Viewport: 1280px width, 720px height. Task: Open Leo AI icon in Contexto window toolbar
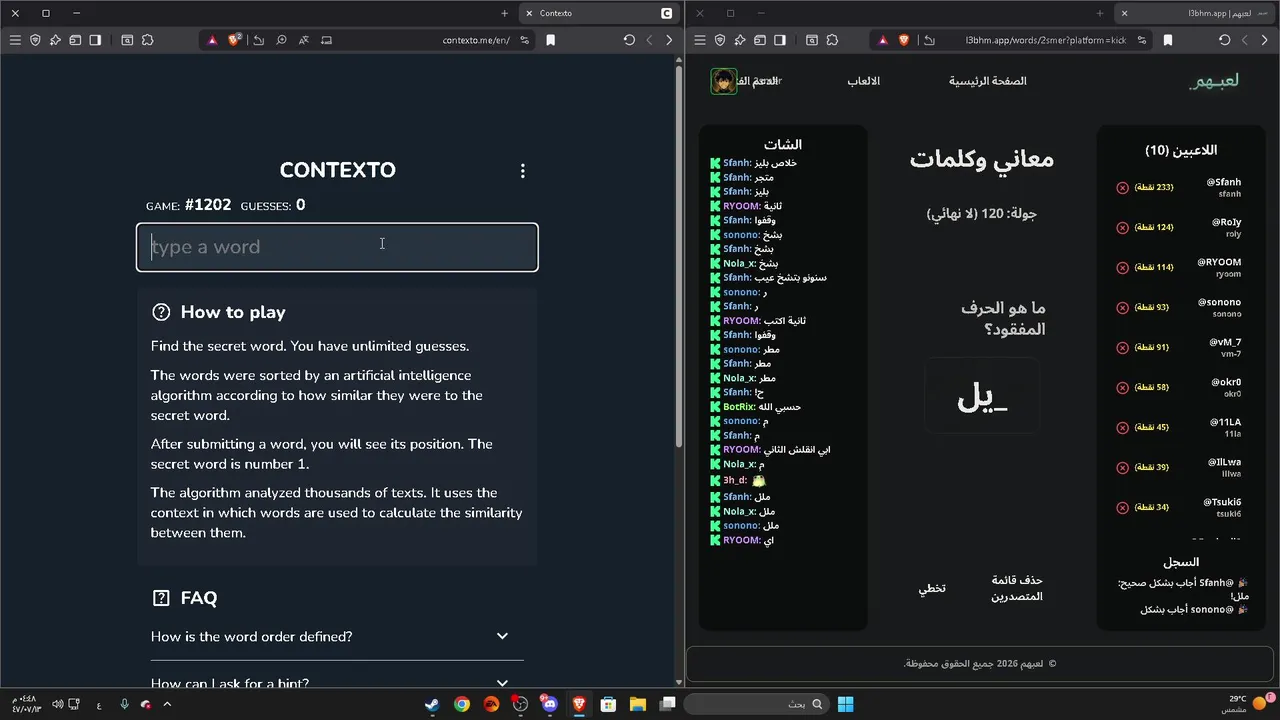coord(55,40)
